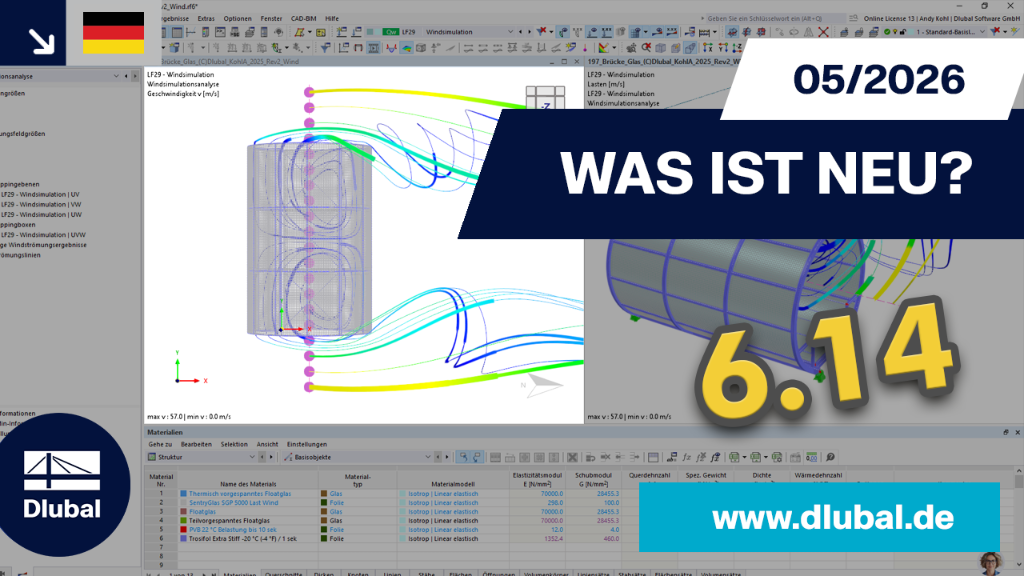The height and width of the screenshot is (576, 1024).
Task: Toggle the yellow light bulb icon
Action: [895, 31]
